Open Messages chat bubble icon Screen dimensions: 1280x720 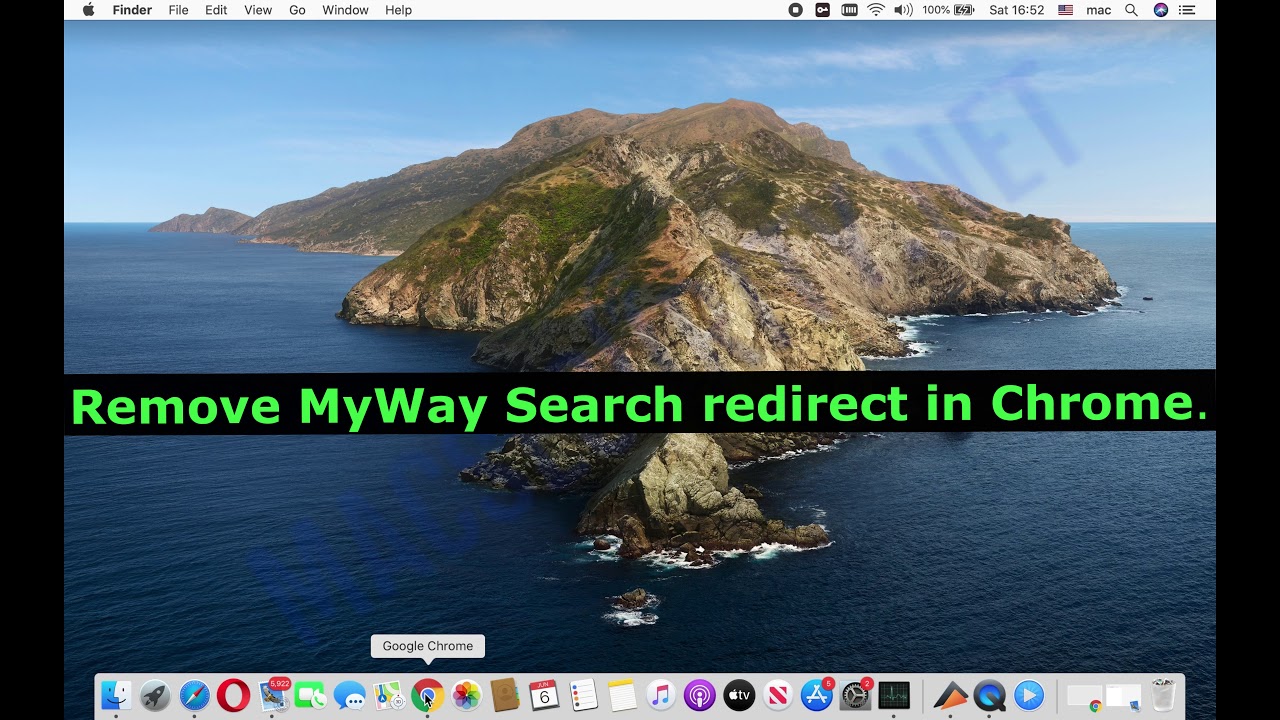pos(350,695)
